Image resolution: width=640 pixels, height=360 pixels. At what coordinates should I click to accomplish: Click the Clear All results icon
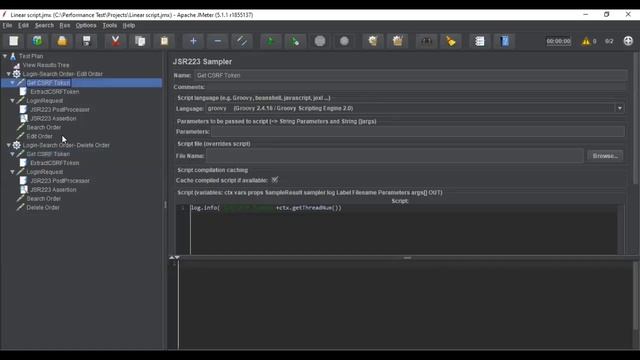pyautogui.click(x=398, y=41)
